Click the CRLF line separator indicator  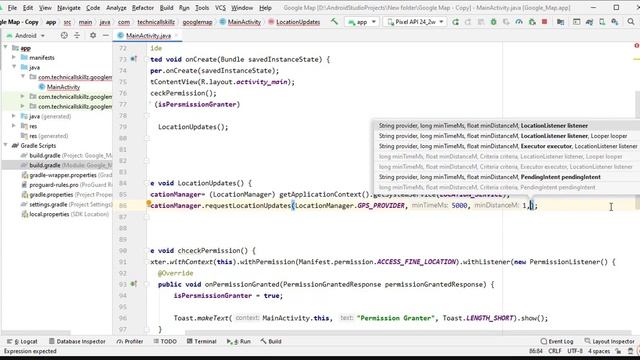coord(555,351)
